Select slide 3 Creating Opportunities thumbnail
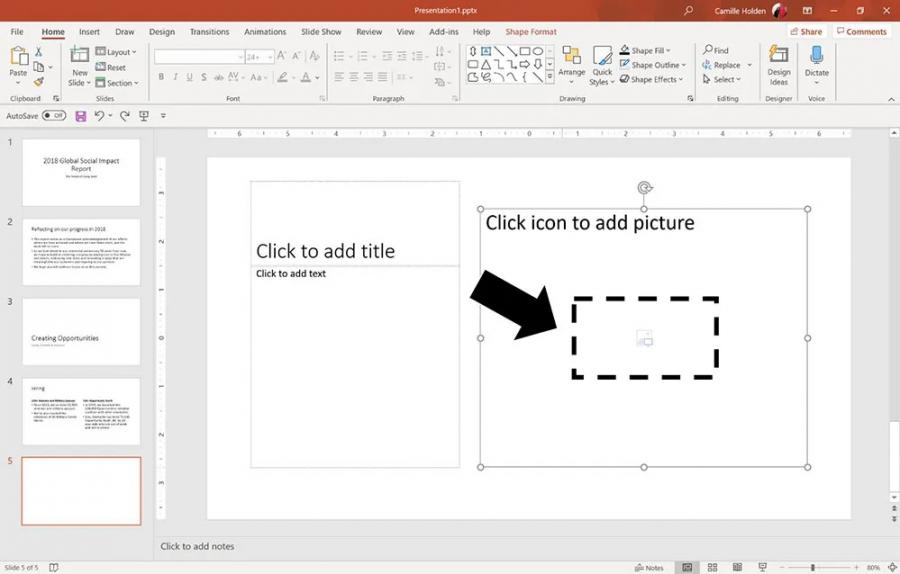The width and height of the screenshot is (900, 574). click(x=81, y=332)
